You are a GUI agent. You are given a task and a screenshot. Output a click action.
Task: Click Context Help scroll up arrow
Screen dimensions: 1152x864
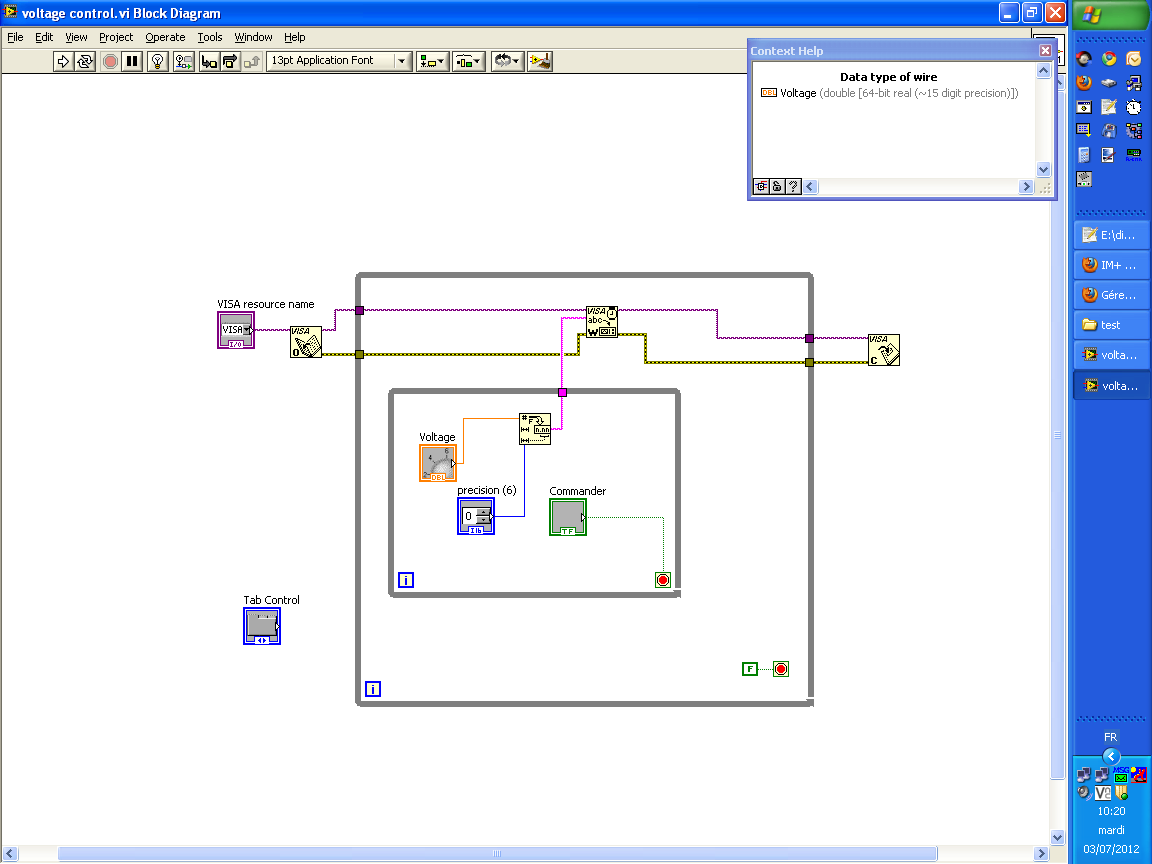(1043, 71)
